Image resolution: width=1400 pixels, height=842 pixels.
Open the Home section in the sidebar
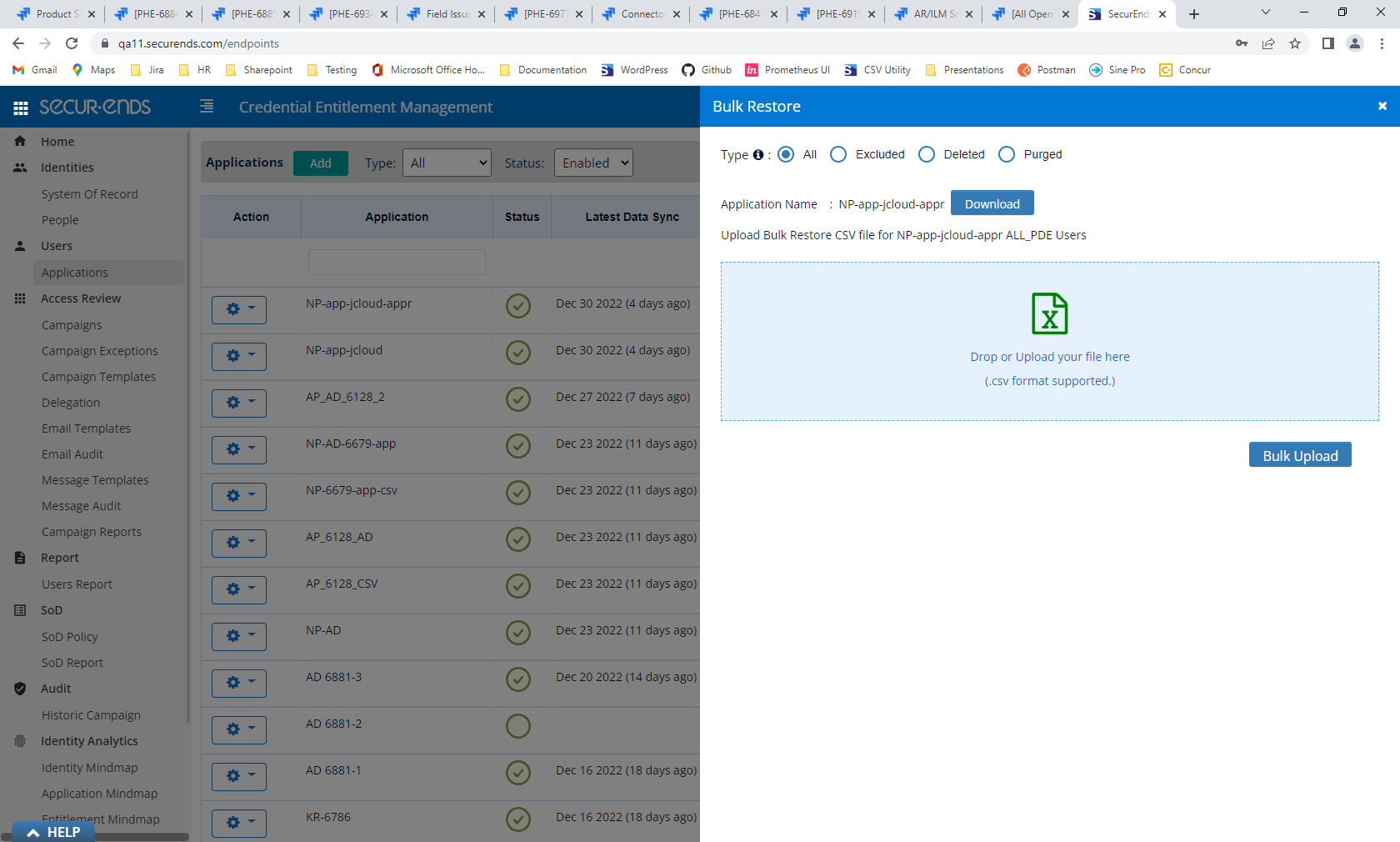tap(19, 141)
